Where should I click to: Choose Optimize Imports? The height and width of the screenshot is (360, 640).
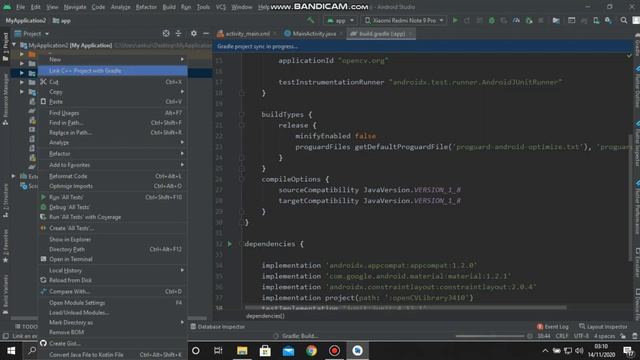point(113,186)
